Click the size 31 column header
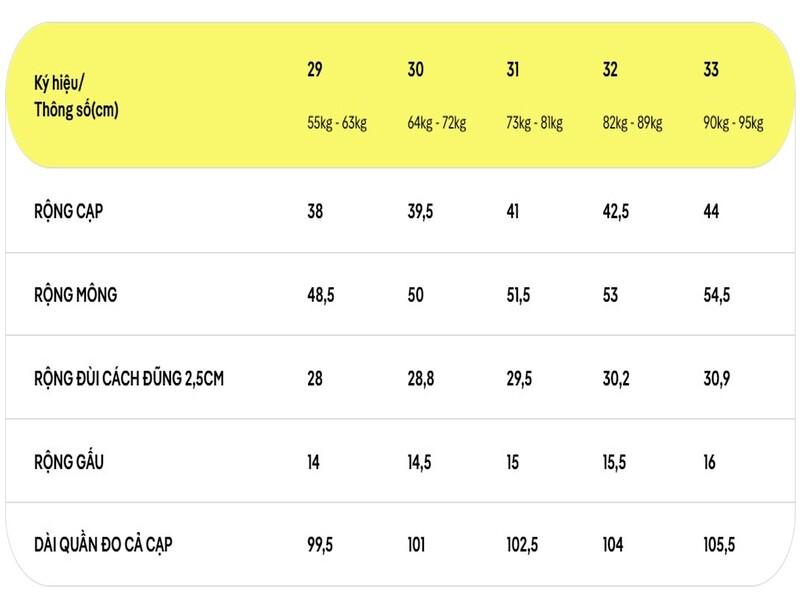 (513, 70)
